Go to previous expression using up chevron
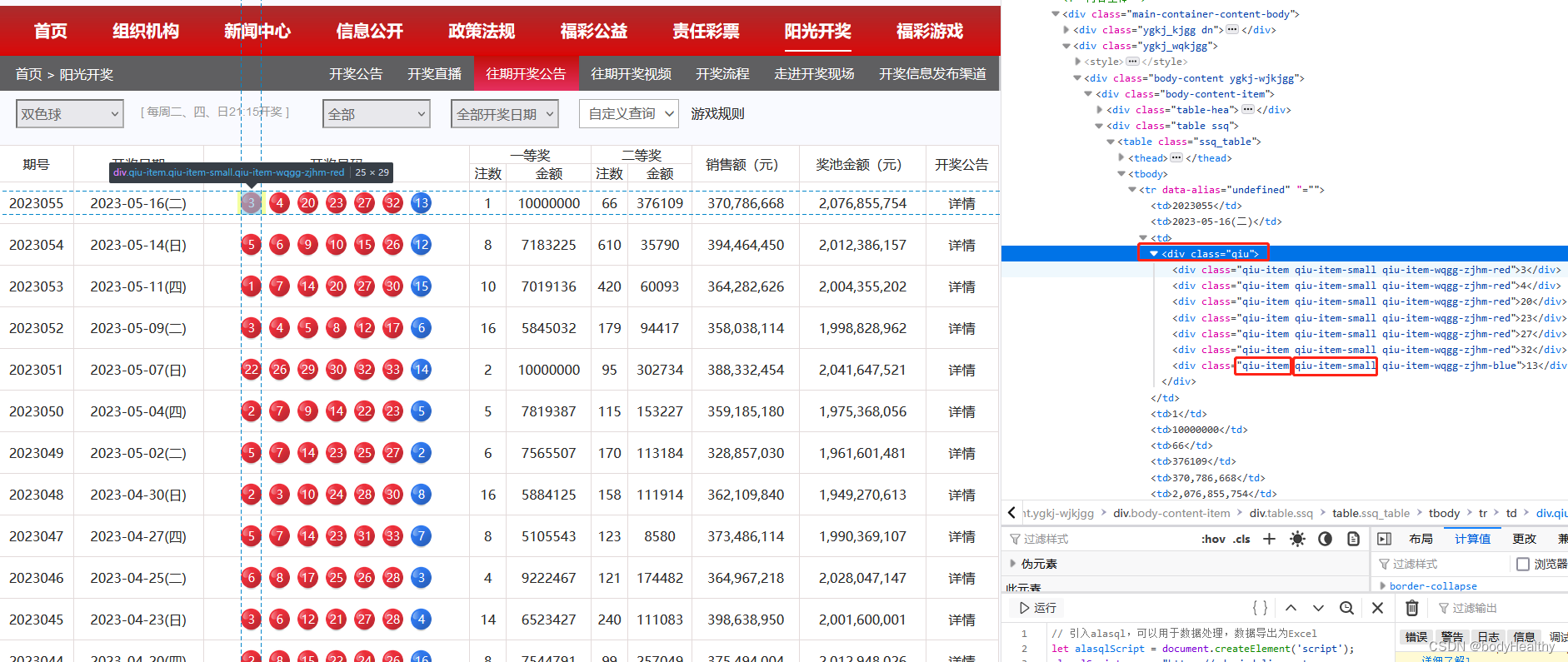The height and width of the screenshot is (662, 1568). [x=1291, y=608]
